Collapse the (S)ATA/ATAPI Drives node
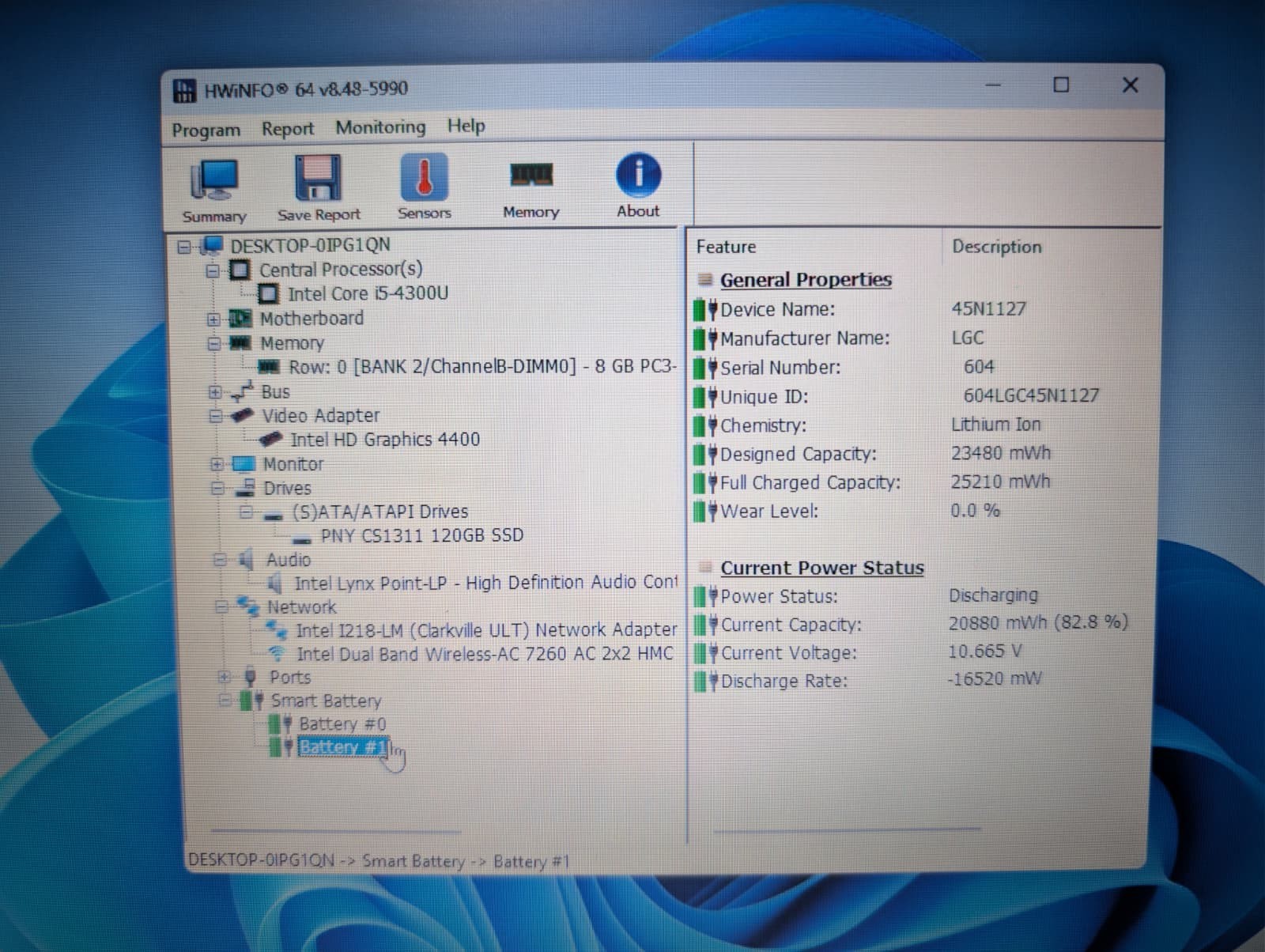The height and width of the screenshot is (952, 1265). click(x=246, y=512)
